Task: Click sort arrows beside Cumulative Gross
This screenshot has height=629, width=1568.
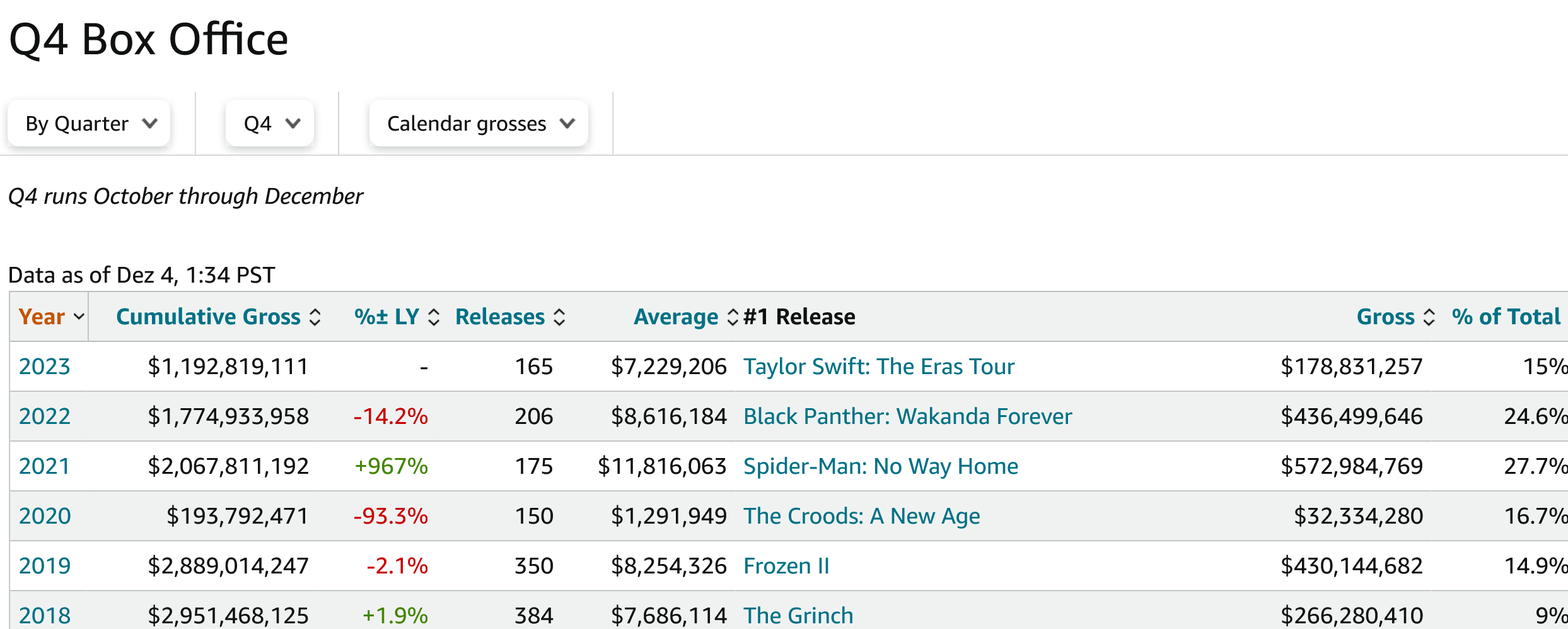Action: coord(315,317)
